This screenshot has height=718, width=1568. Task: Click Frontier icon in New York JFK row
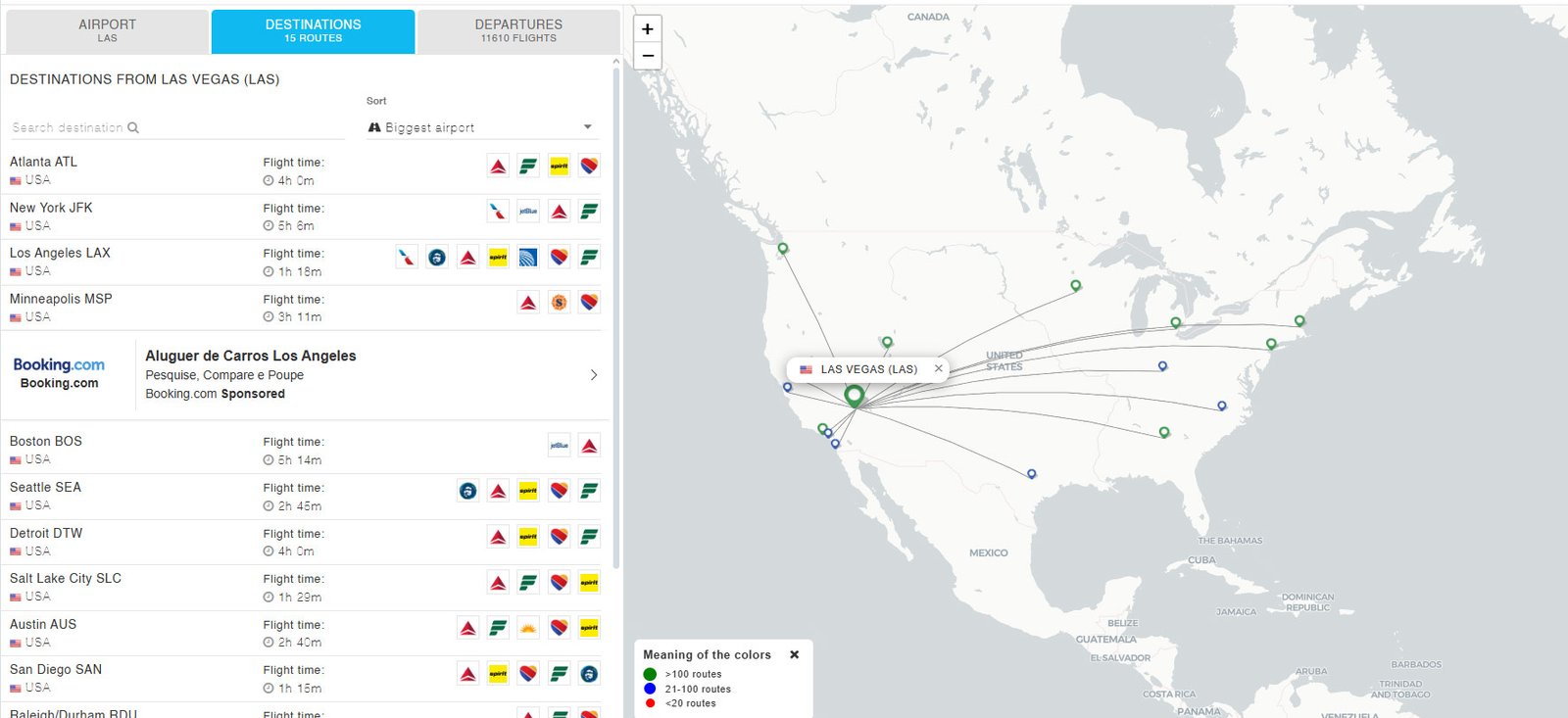[x=589, y=211]
